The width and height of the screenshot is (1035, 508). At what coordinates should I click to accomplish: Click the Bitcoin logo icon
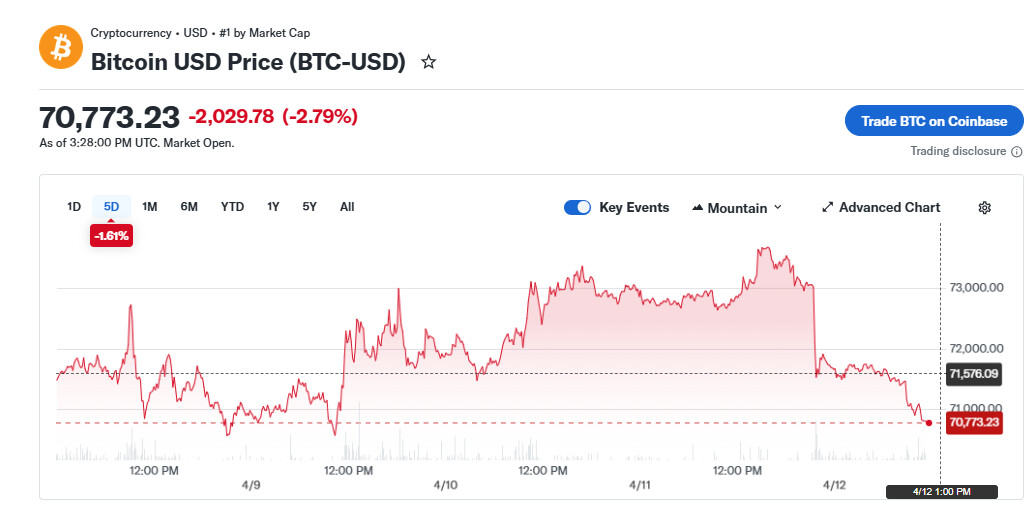(60, 47)
